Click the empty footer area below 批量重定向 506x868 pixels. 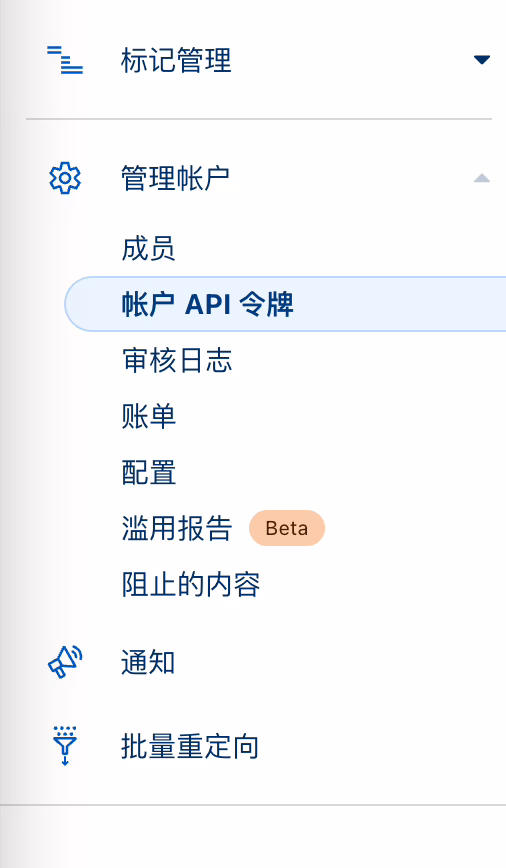click(253, 836)
